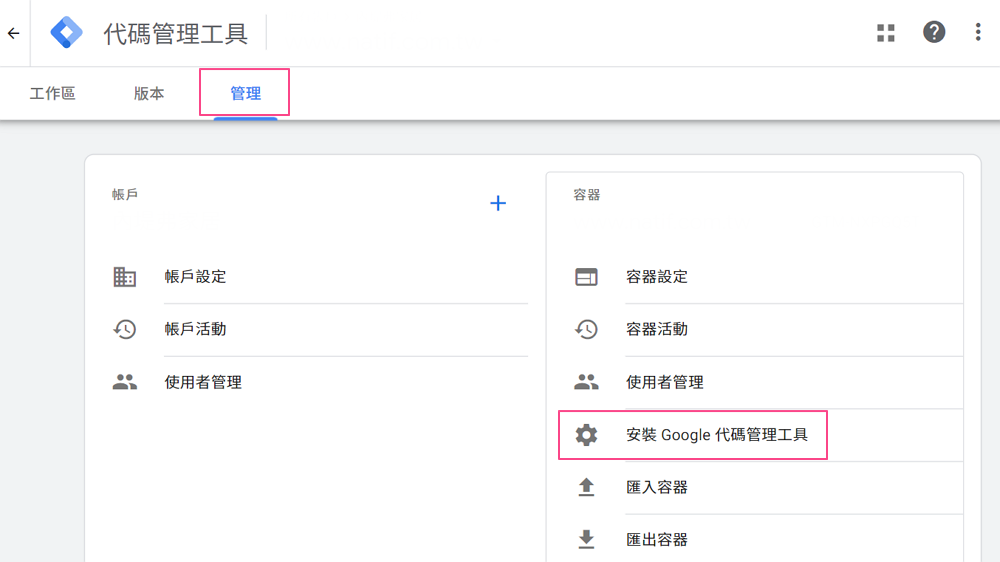Switch to the 工作區 tab
The height and width of the screenshot is (562, 1000).
point(52,94)
